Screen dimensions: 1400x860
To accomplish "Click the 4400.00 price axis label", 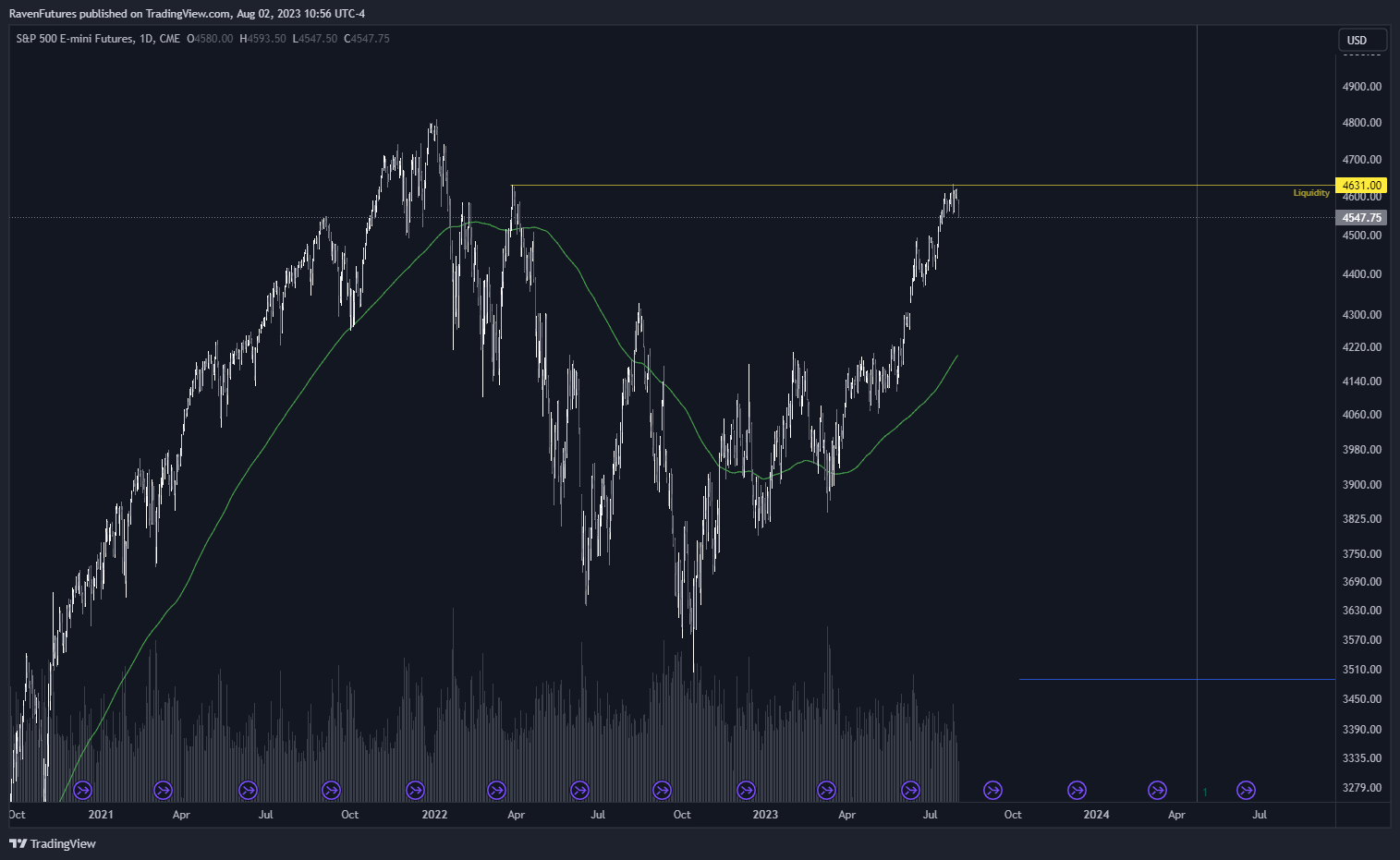I will [x=1361, y=274].
